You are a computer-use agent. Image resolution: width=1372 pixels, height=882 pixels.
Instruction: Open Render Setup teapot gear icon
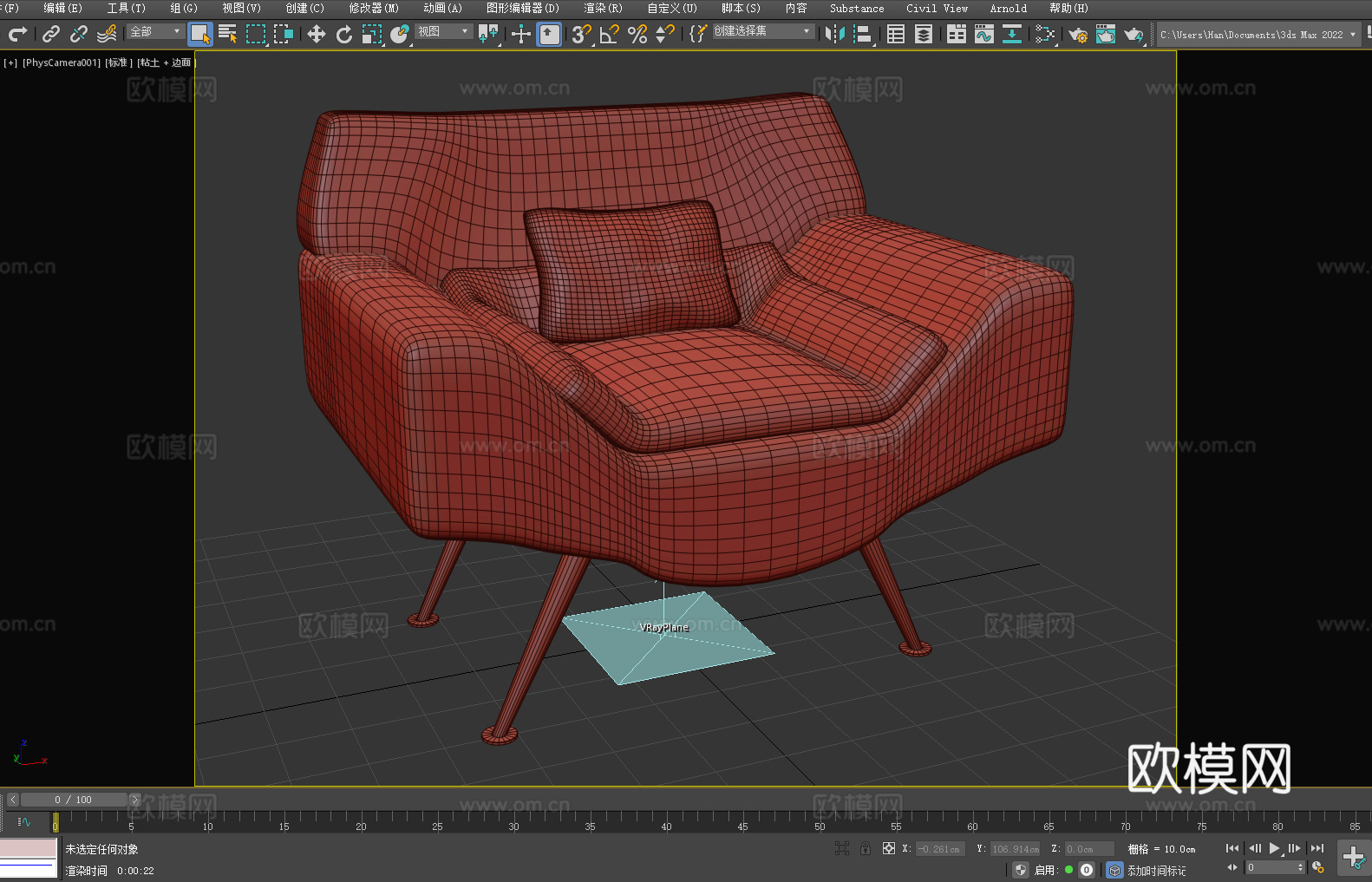[x=1078, y=35]
